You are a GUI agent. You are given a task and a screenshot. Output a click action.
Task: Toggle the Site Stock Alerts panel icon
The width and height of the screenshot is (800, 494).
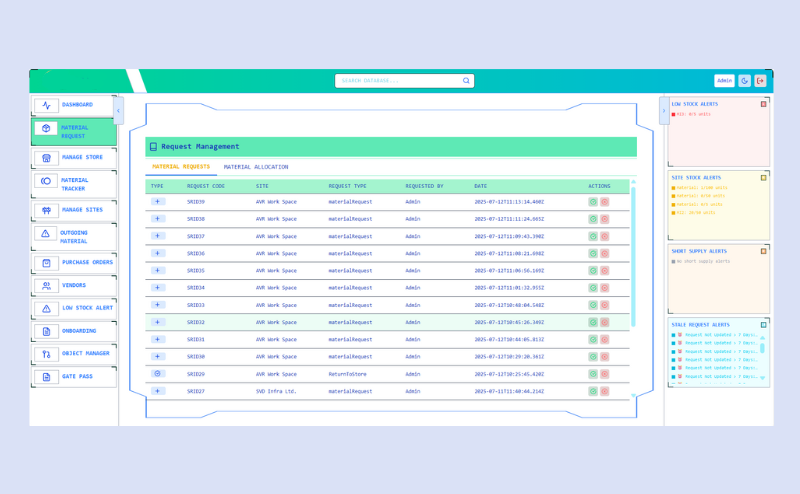click(764, 178)
